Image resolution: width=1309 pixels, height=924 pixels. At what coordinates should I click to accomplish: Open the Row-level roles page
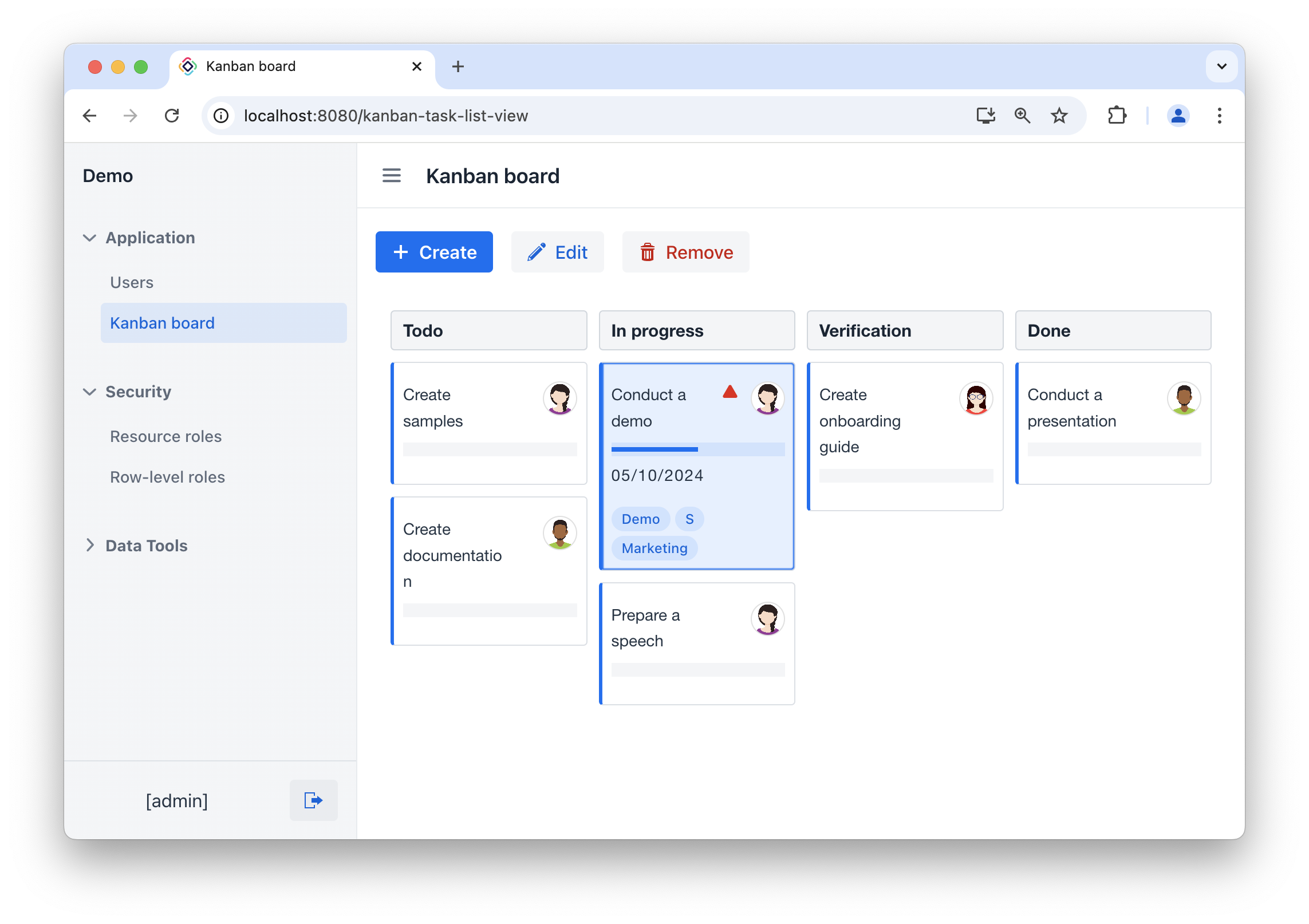[x=167, y=476]
